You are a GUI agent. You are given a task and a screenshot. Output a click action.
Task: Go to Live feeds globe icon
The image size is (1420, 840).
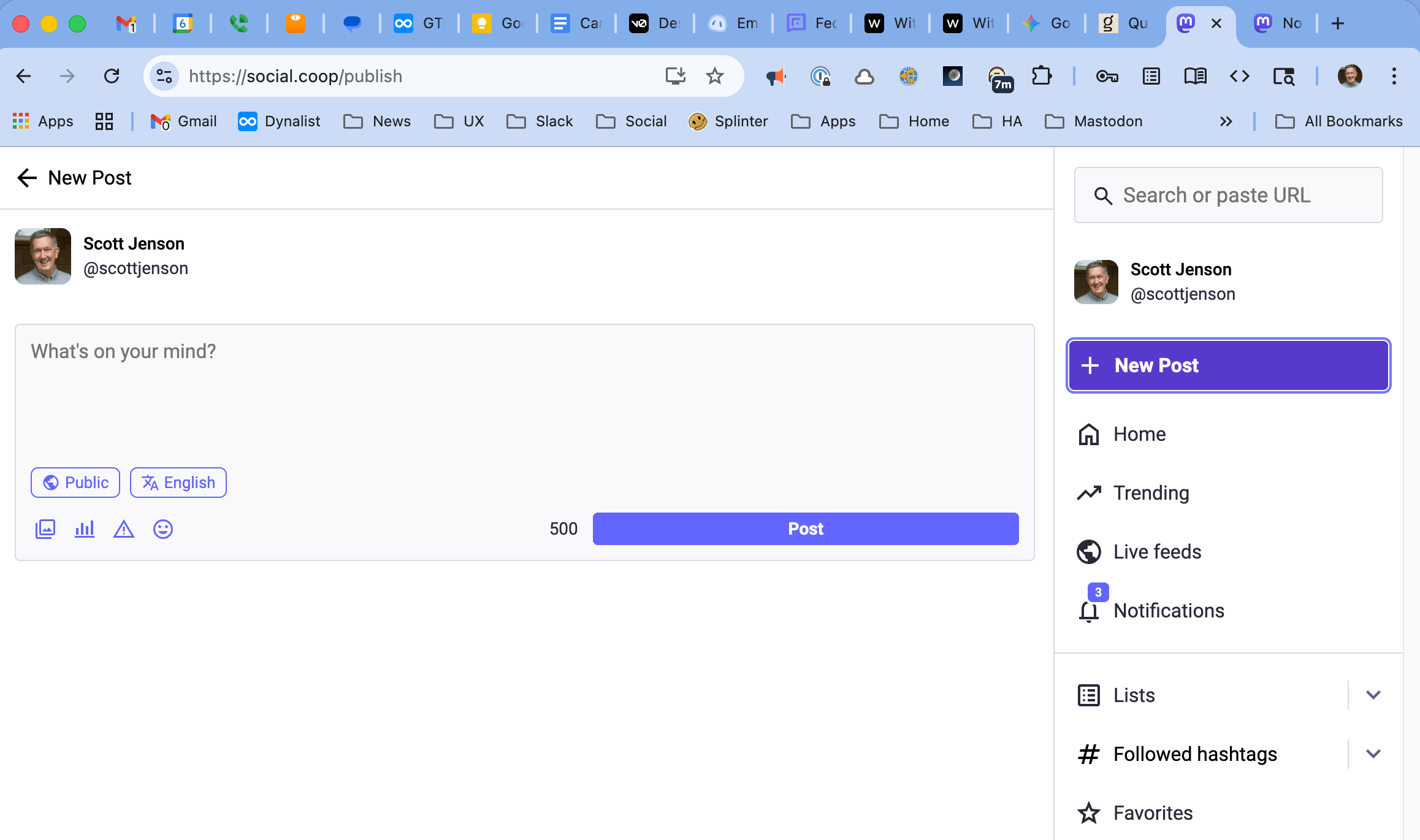pos(1089,552)
